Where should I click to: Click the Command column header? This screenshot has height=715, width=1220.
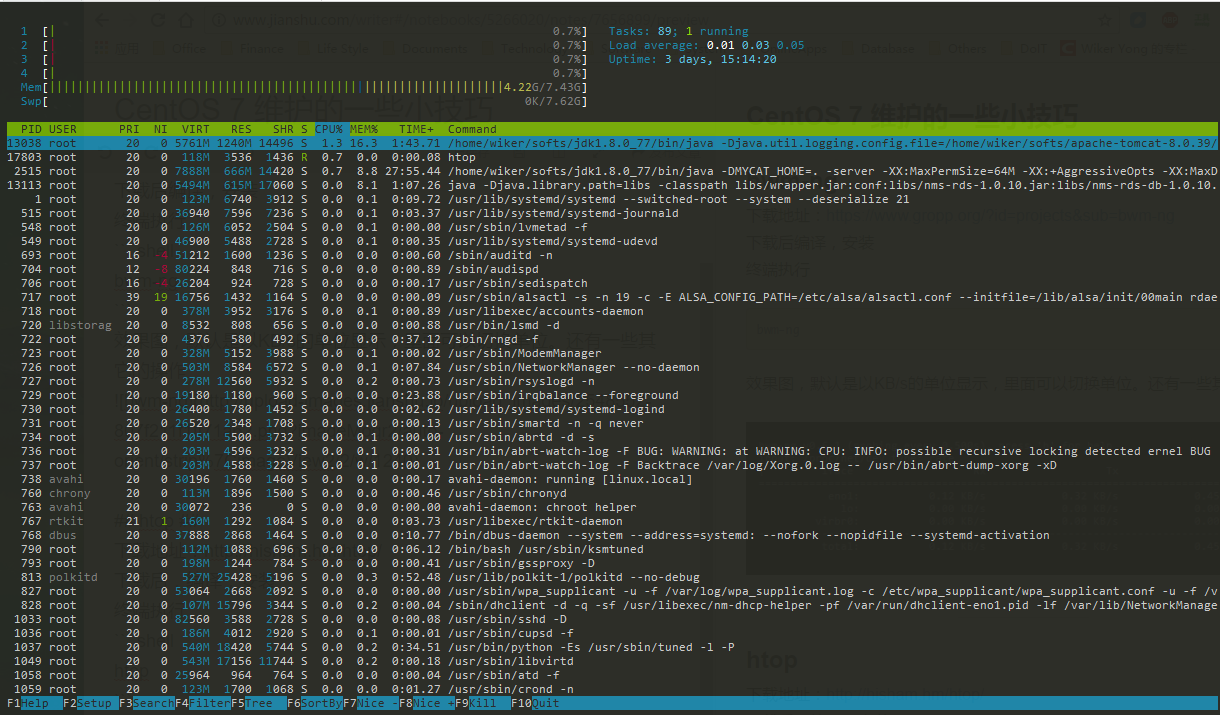pos(472,129)
